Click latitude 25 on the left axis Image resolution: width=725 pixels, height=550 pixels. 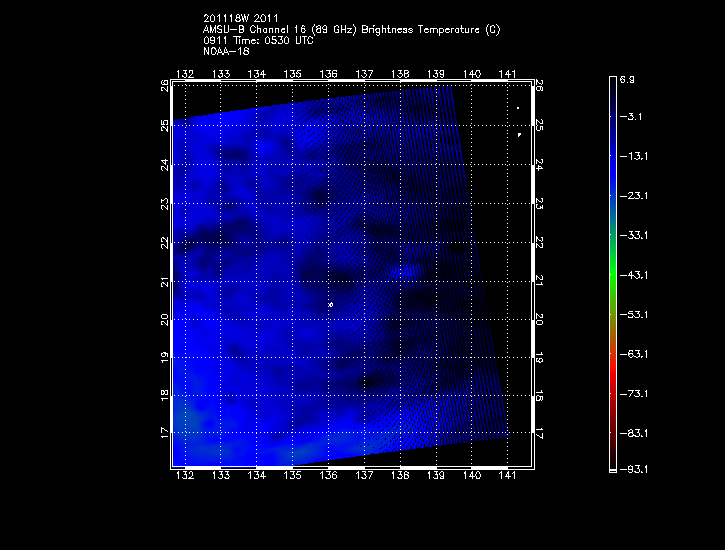(x=165, y=125)
